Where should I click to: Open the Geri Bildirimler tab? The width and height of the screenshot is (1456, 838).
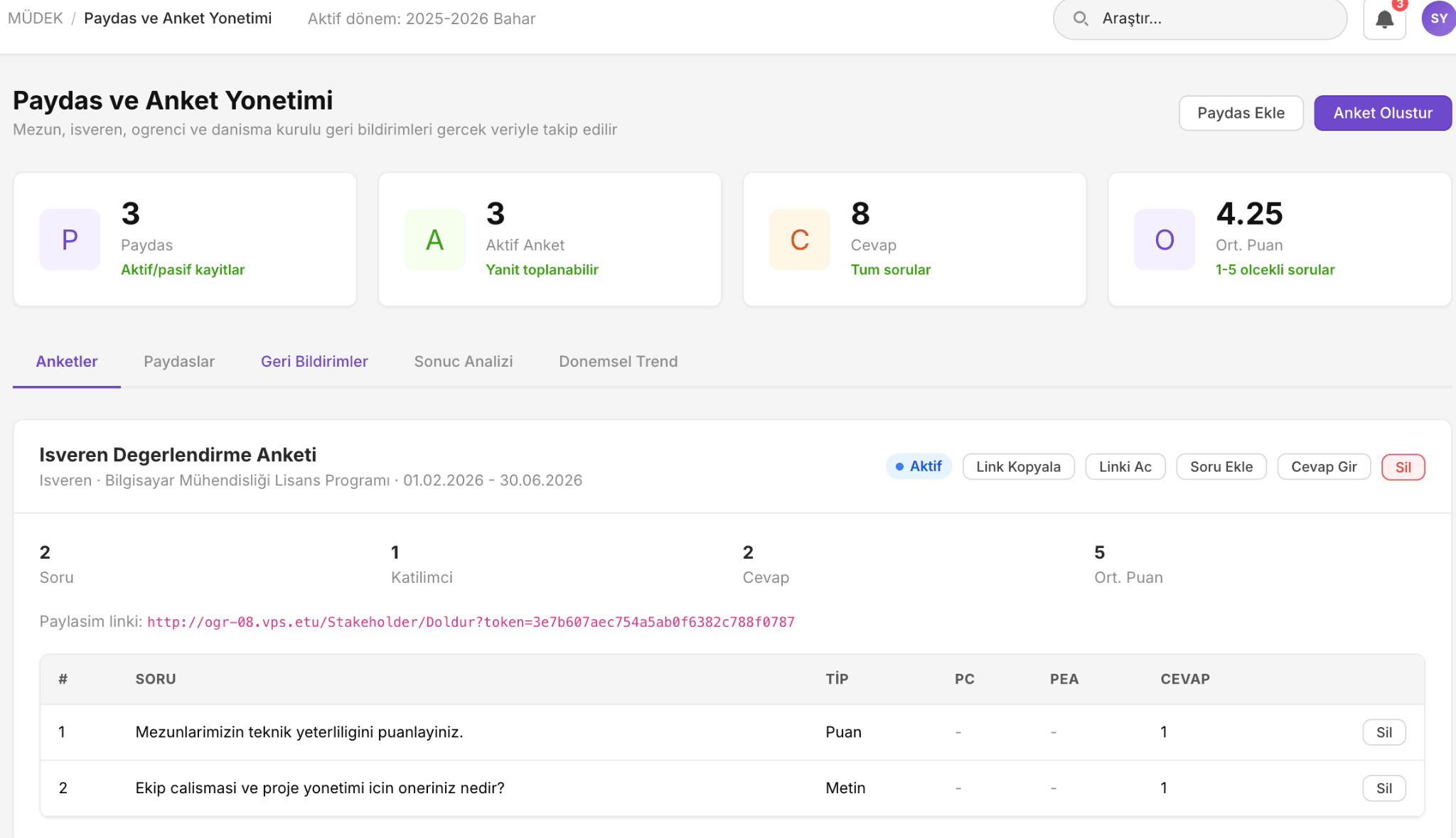point(314,361)
